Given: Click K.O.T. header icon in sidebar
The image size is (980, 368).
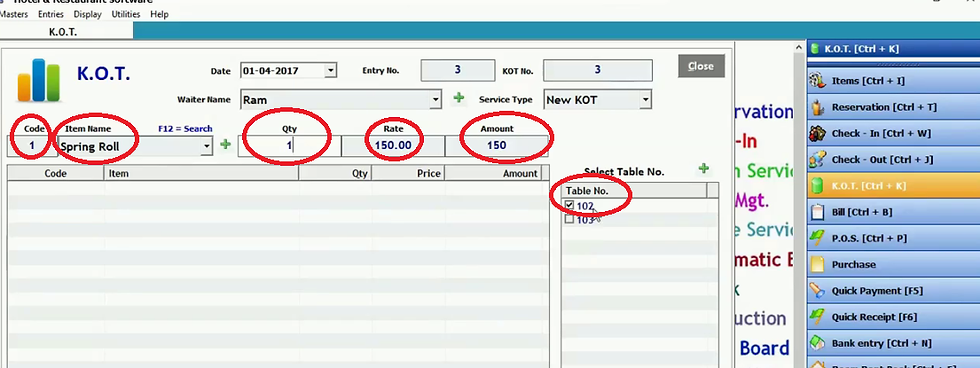Looking at the screenshot, I should (x=815, y=48).
